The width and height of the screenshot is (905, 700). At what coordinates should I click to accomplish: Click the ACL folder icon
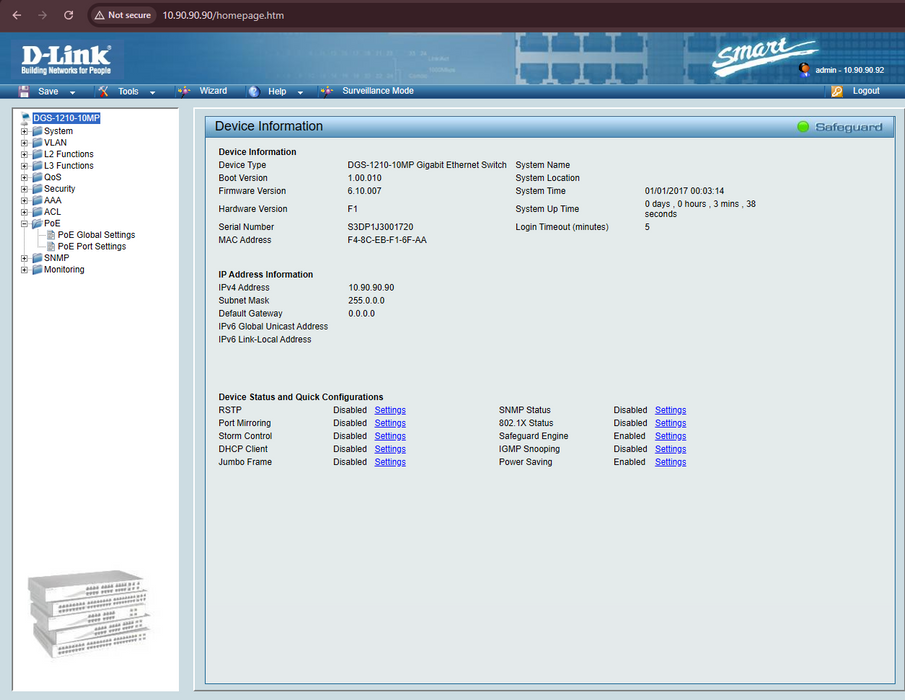38,212
